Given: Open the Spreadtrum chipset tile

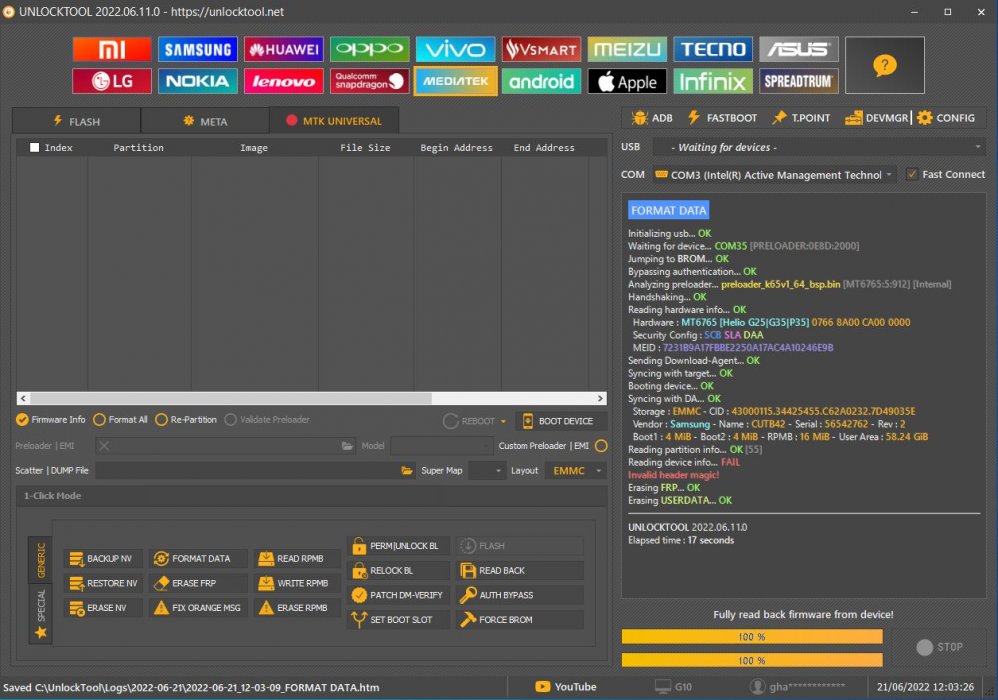Looking at the screenshot, I should click(799, 81).
